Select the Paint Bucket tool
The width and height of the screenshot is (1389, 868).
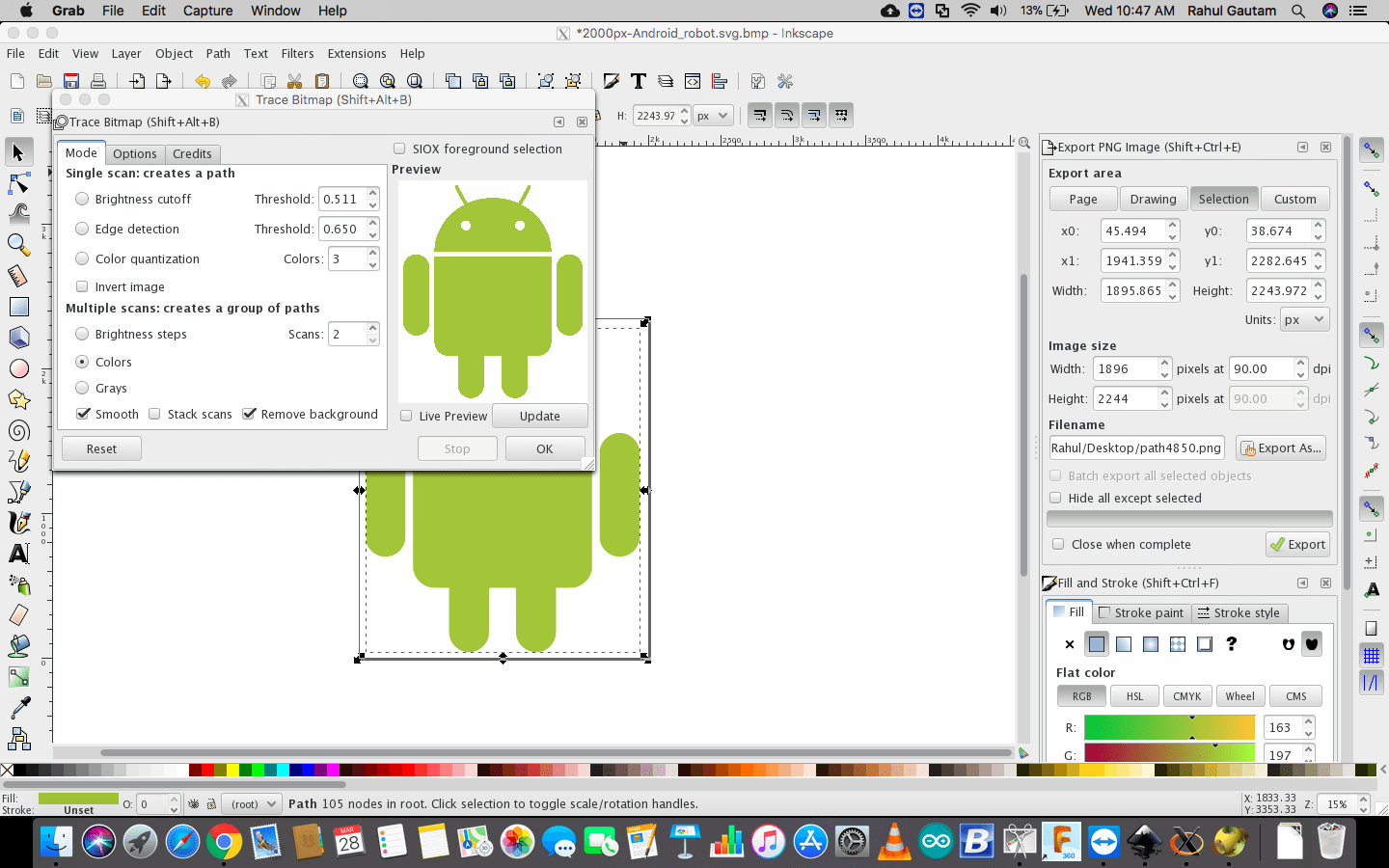pos(18,646)
